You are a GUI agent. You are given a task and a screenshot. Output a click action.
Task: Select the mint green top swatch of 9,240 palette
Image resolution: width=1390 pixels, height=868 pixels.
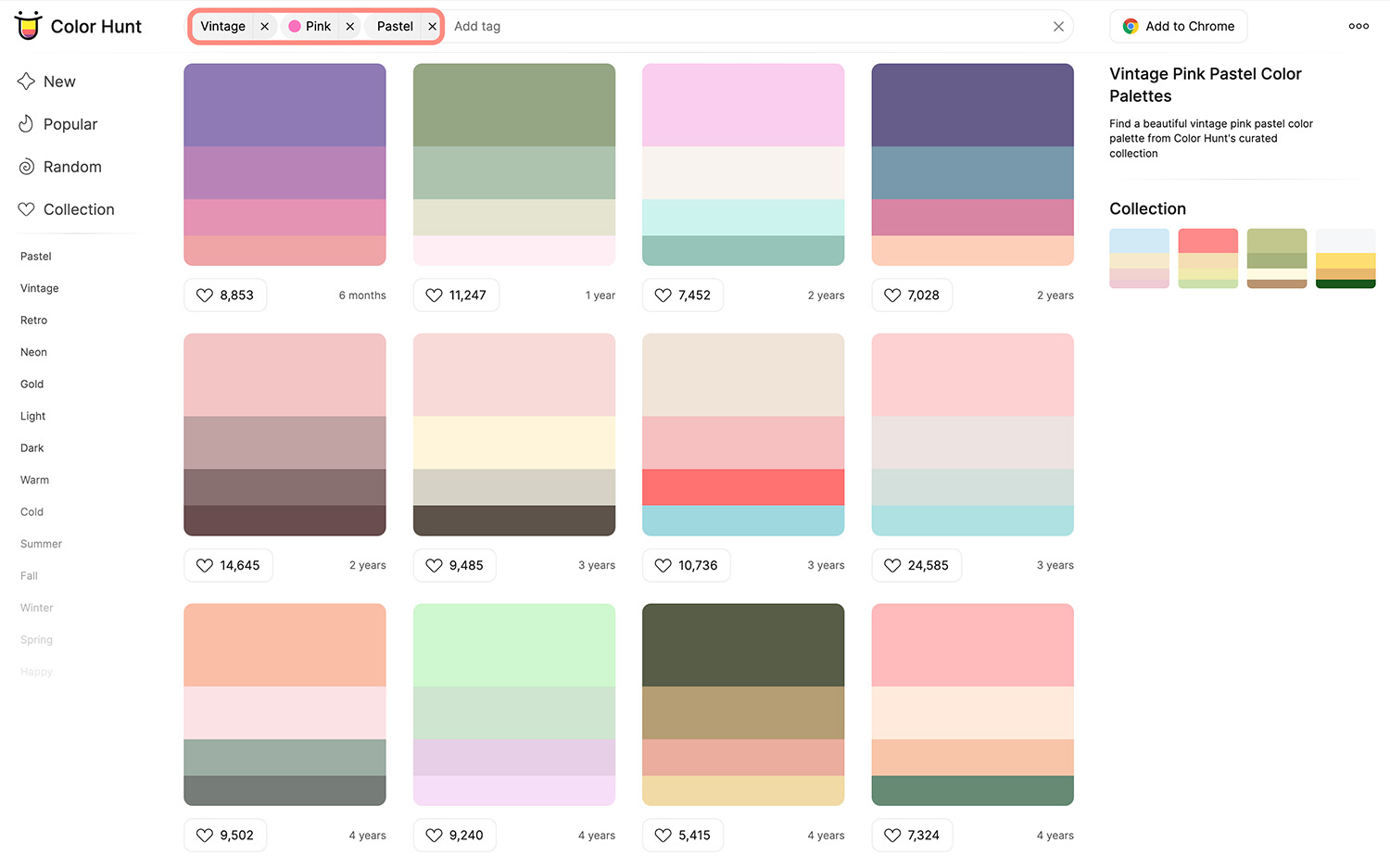[514, 645]
